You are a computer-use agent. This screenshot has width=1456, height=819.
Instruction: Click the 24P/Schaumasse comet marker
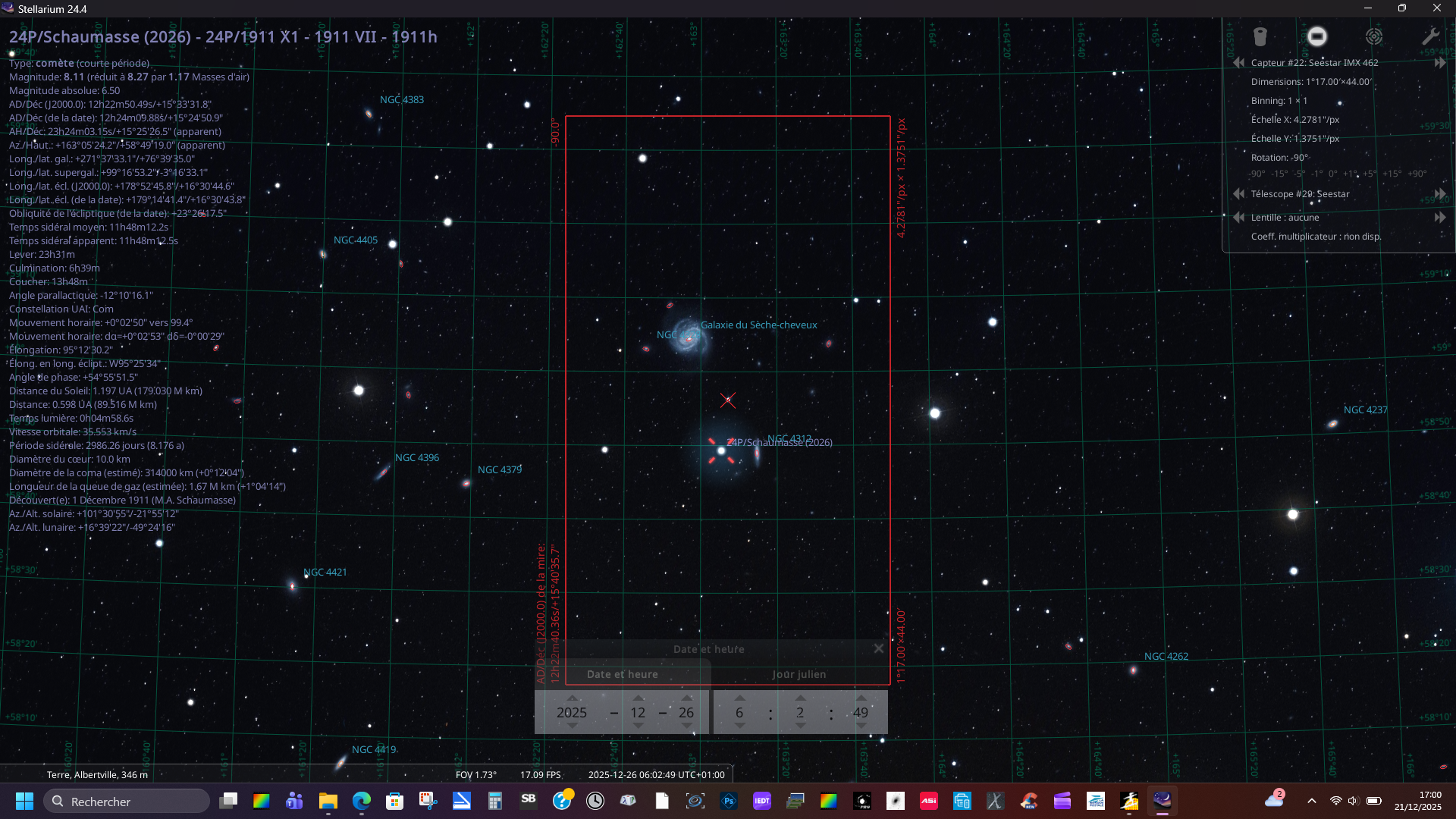coord(721,450)
